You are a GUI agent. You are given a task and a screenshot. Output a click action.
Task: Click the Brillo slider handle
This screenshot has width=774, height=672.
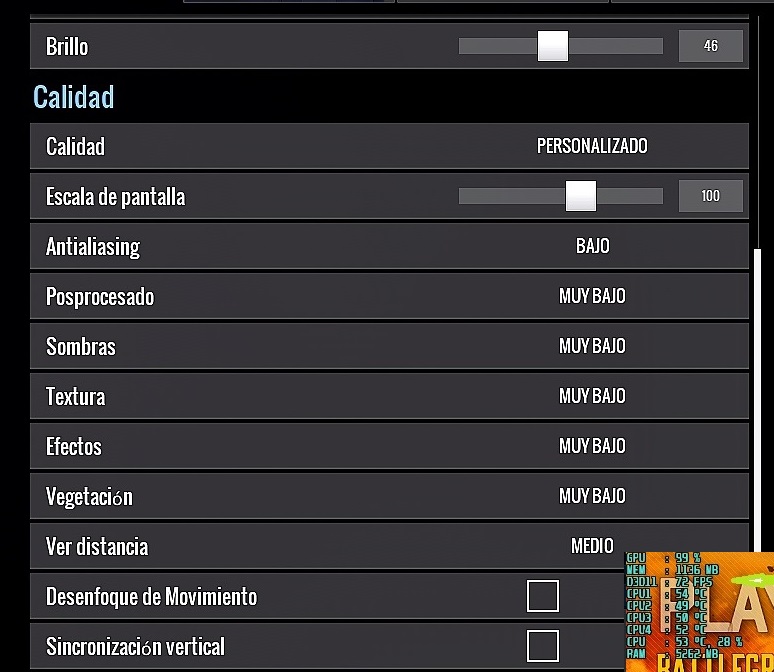(553, 46)
